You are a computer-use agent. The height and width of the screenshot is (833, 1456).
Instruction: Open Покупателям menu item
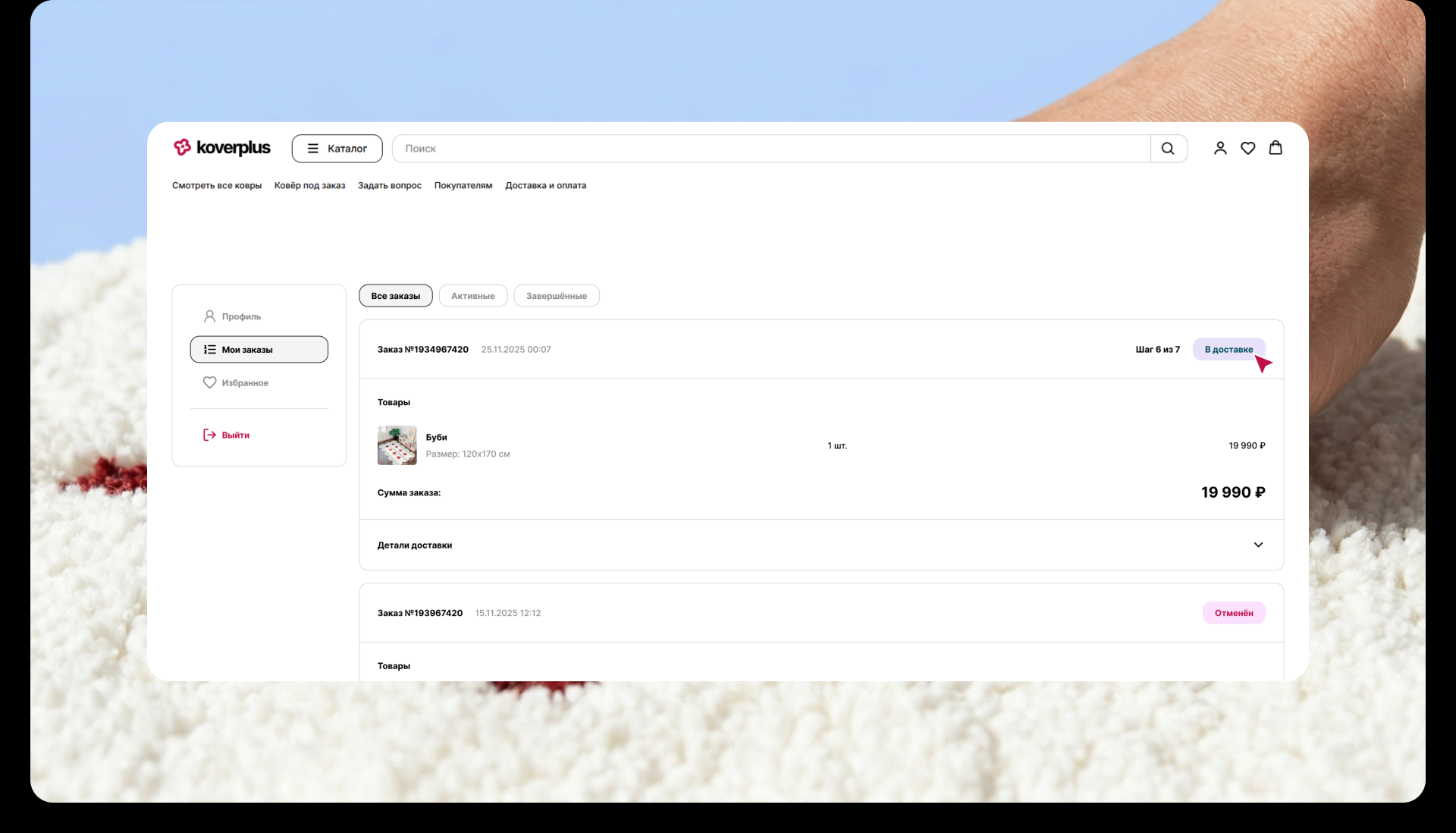[463, 186]
